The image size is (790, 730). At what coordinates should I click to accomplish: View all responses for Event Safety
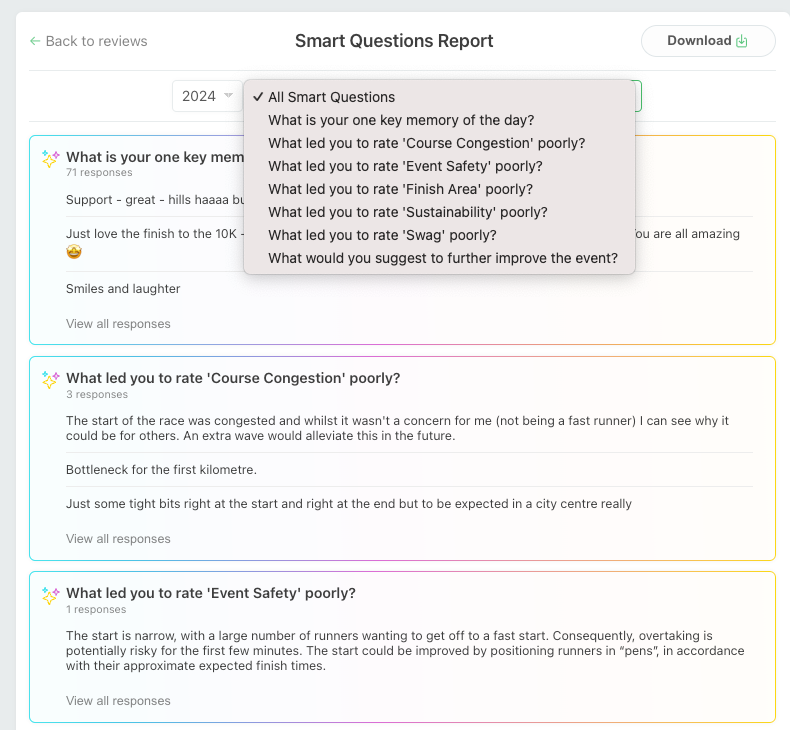coord(118,701)
